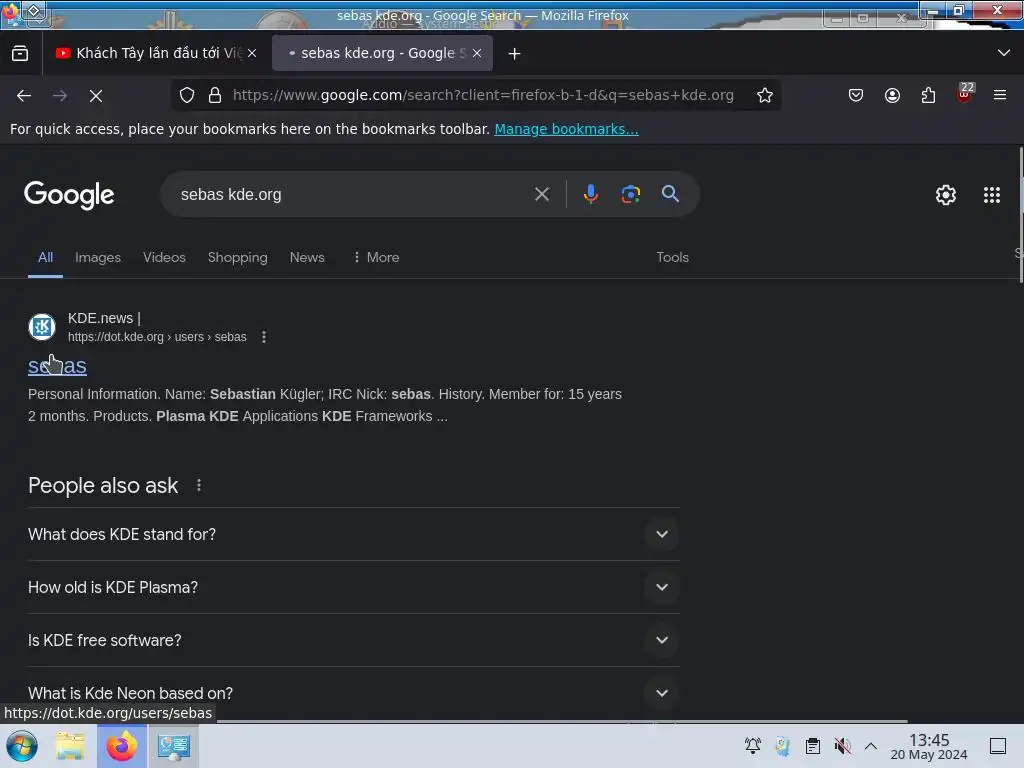Switch to News results
Viewport: 1024px width, 768px height.
(307, 257)
